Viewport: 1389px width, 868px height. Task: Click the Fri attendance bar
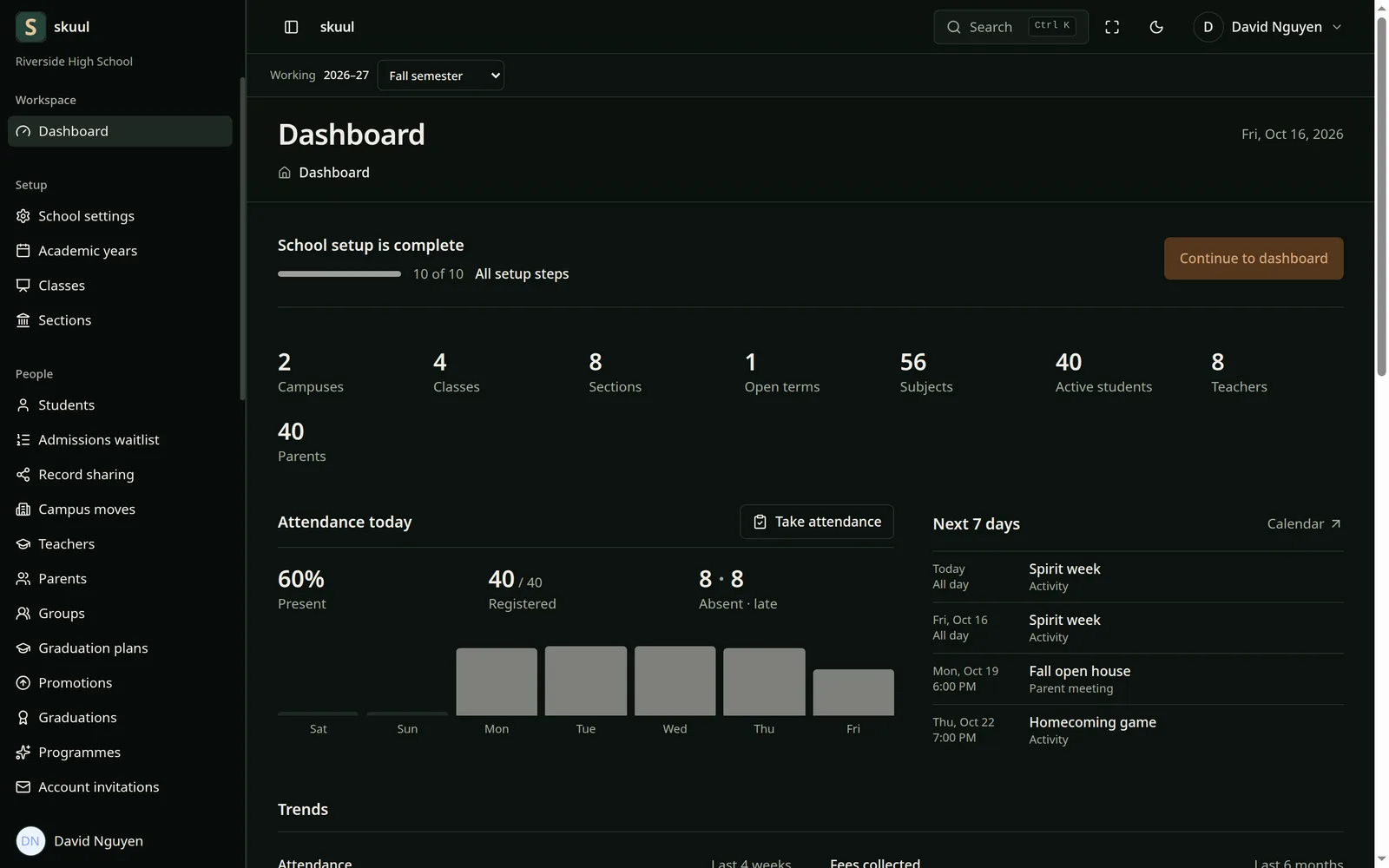tap(853, 693)
